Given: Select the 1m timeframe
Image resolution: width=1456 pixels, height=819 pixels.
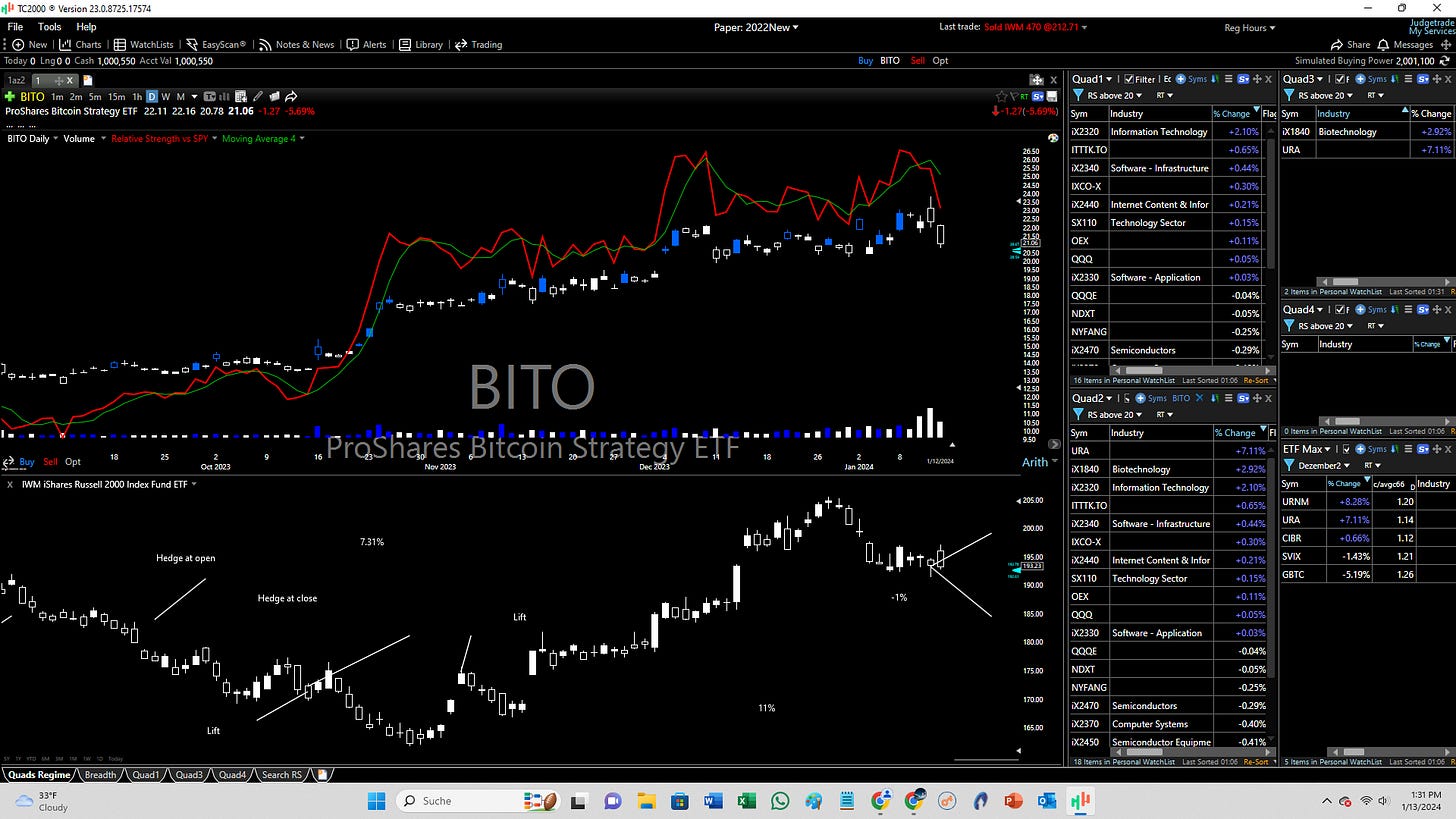Looking at the screenshot, I should pos(57,97).
